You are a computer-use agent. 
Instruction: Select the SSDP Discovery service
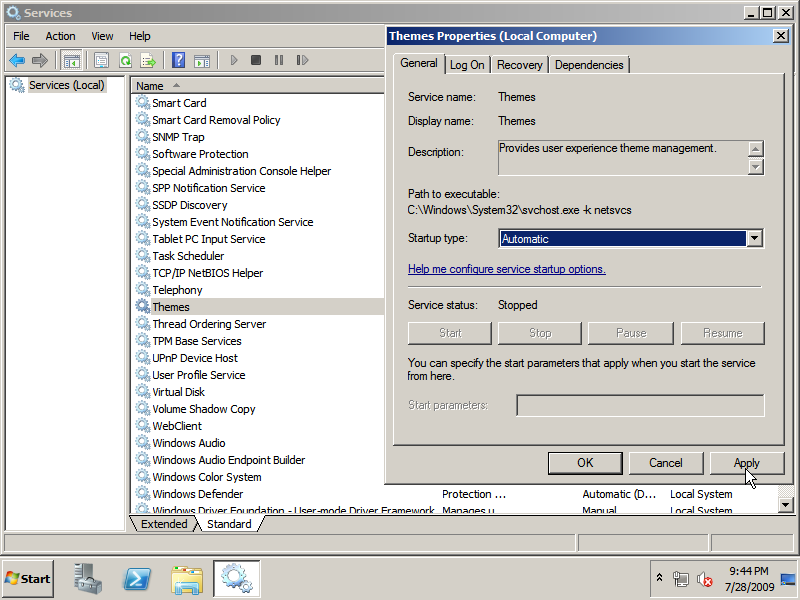190,205
